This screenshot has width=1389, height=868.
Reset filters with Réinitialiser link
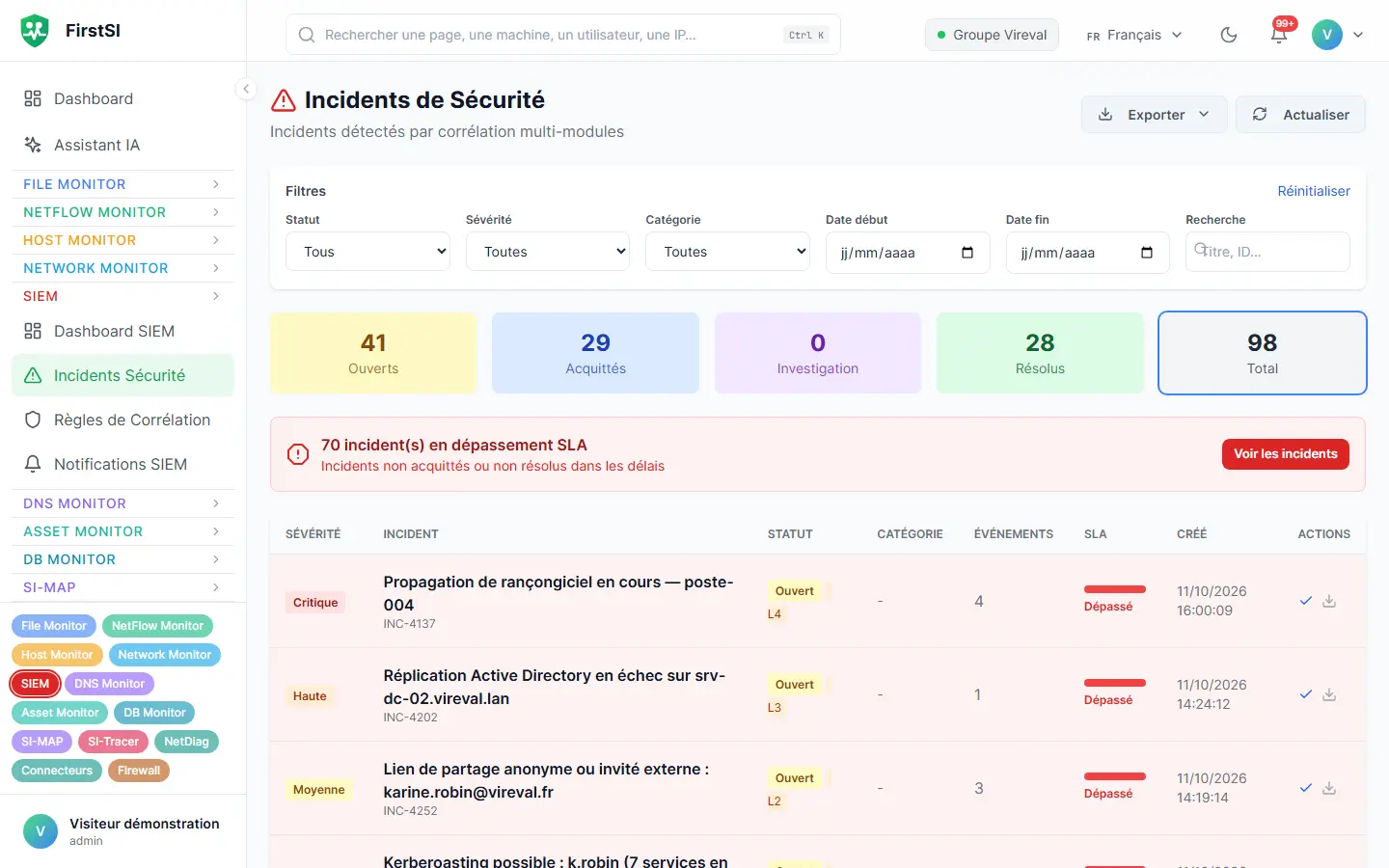click(1314, 191)
